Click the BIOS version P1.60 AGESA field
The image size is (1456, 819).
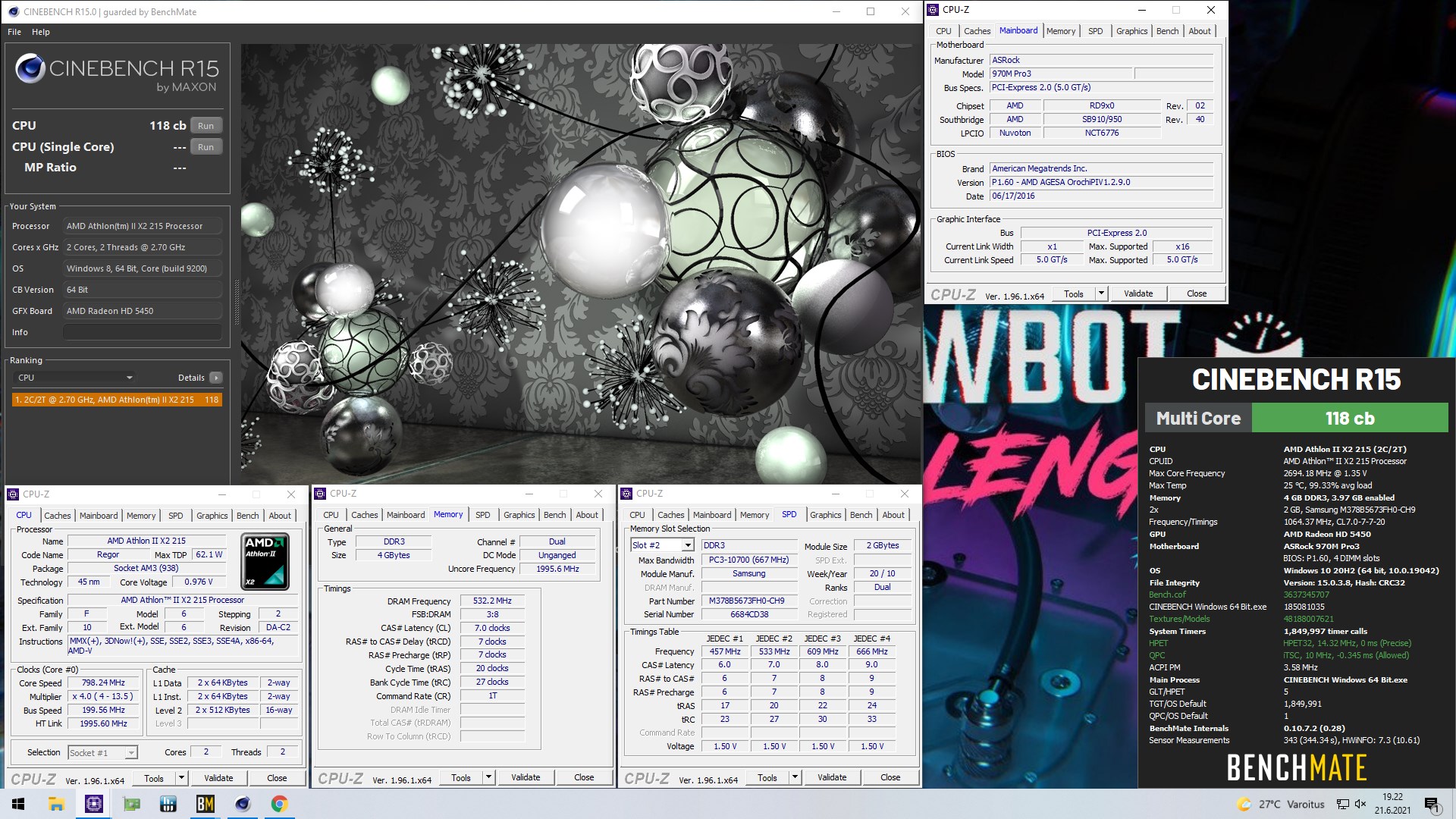[x=1101, y=183]
